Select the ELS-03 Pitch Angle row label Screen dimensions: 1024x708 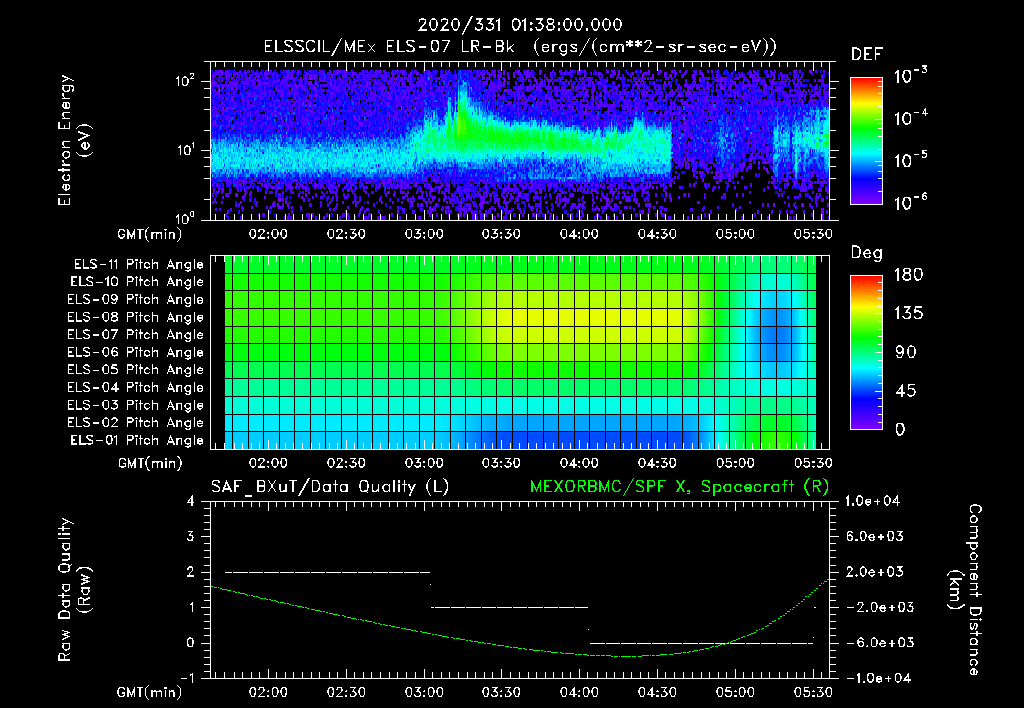[136, 405]
